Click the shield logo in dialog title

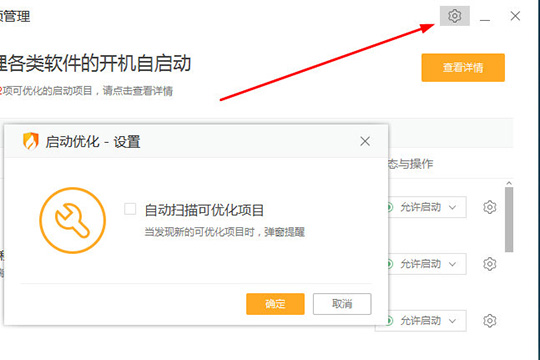coord(31,141)
